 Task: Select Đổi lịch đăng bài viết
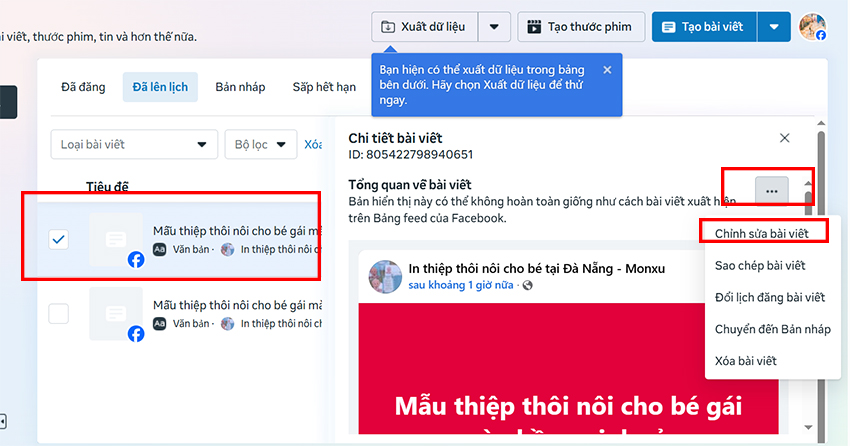click(770, 298)
